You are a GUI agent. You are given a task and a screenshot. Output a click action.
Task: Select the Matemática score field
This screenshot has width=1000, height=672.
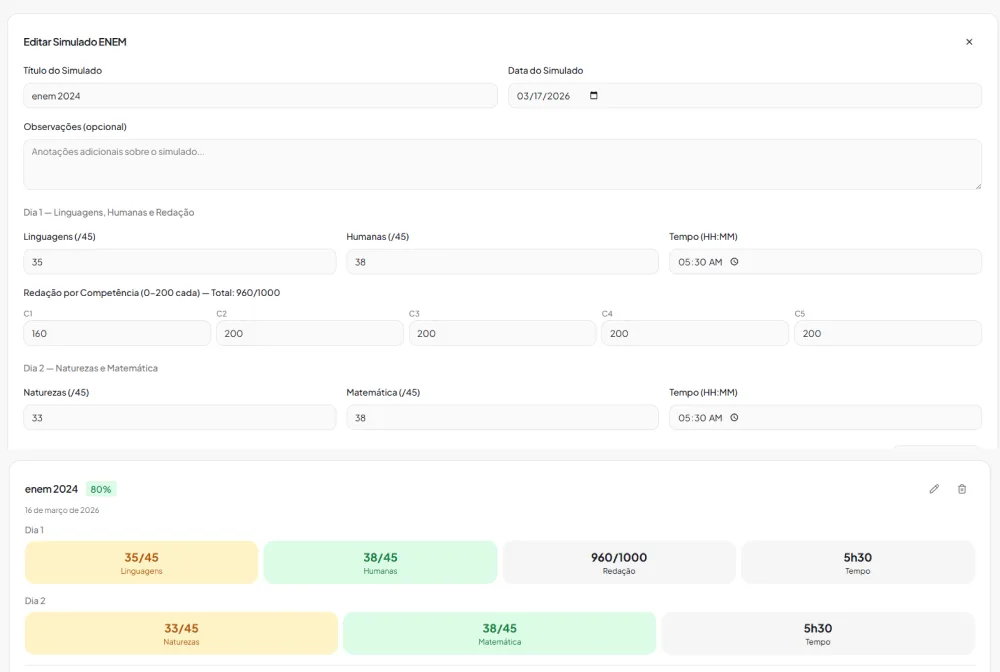click(503, 418)
